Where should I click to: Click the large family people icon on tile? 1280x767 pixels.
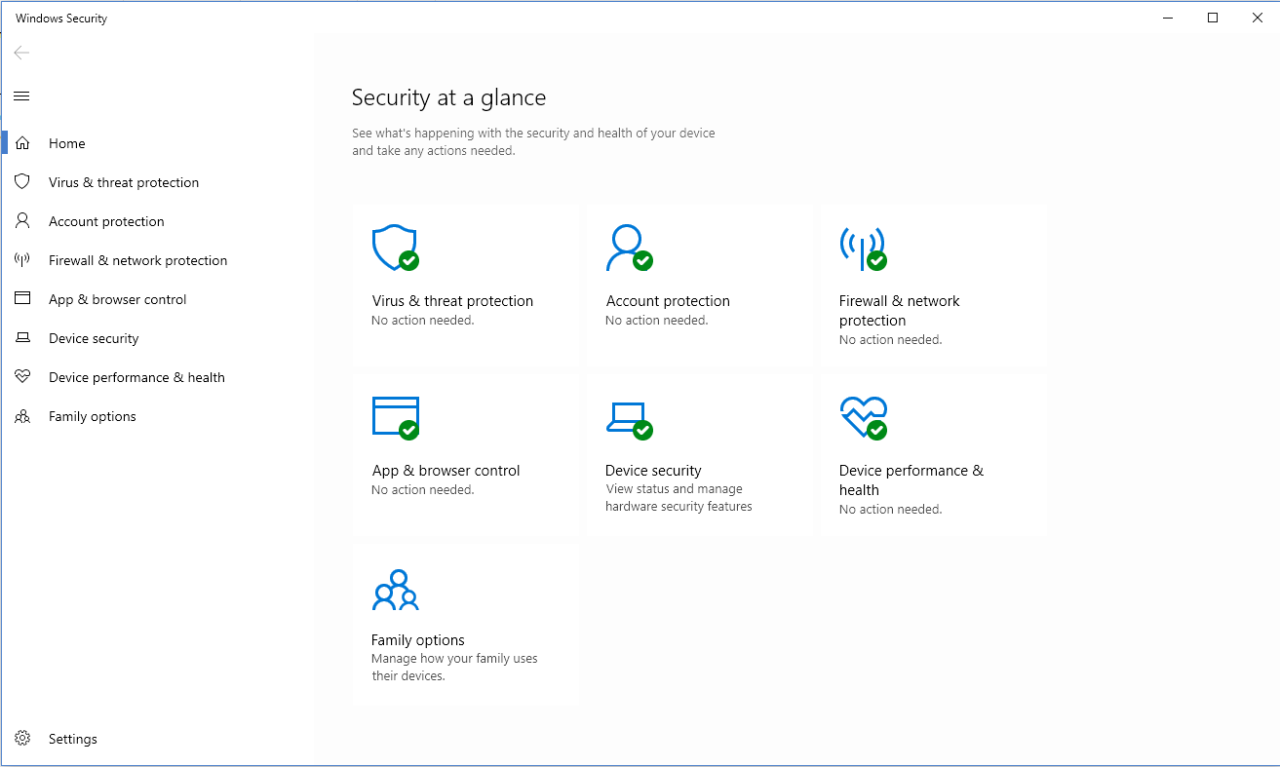(x=395, y=590)
